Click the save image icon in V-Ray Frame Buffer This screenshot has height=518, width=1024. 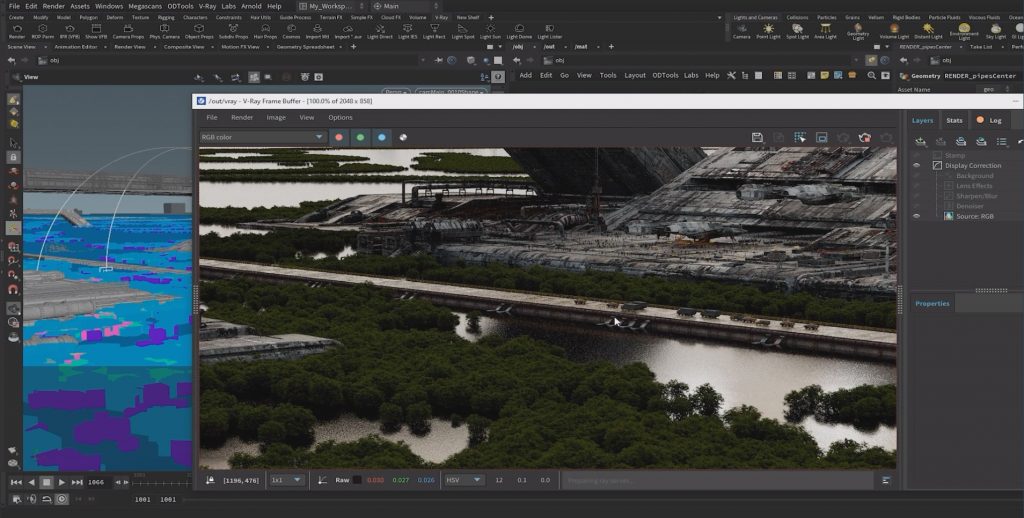pyautogui.click(x=757, y=137)
